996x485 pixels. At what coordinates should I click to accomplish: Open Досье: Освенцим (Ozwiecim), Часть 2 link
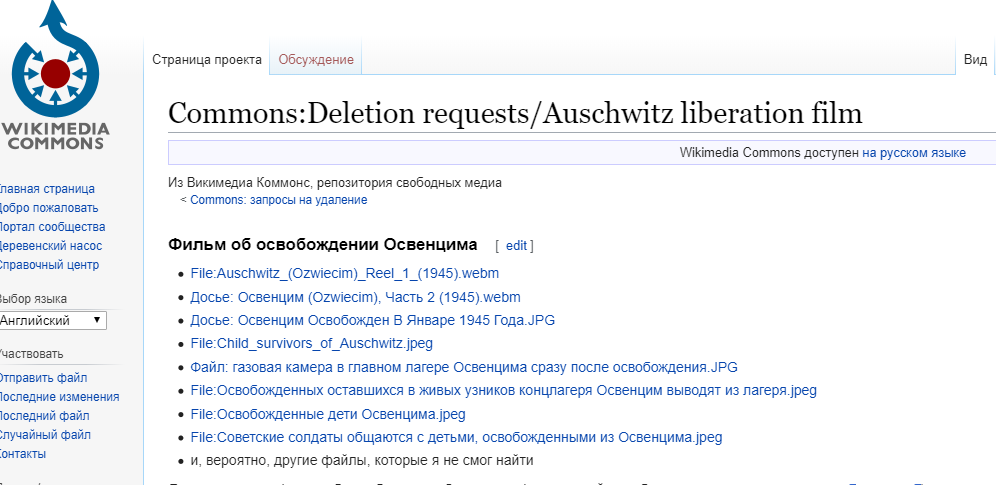pyautogui.click(x=355, y=296)
